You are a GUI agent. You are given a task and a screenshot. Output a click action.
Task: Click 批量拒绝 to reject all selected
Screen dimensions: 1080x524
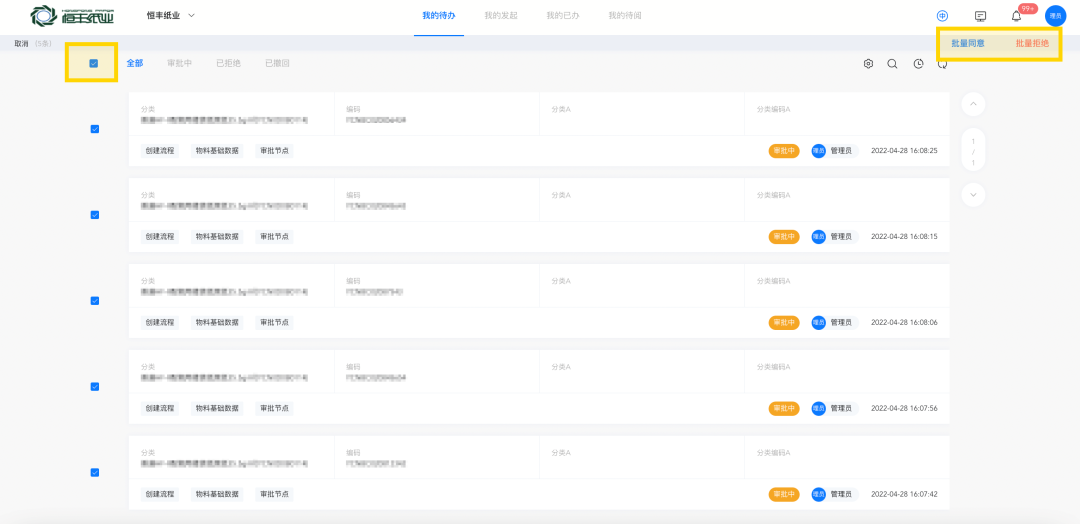(1032, 43)
